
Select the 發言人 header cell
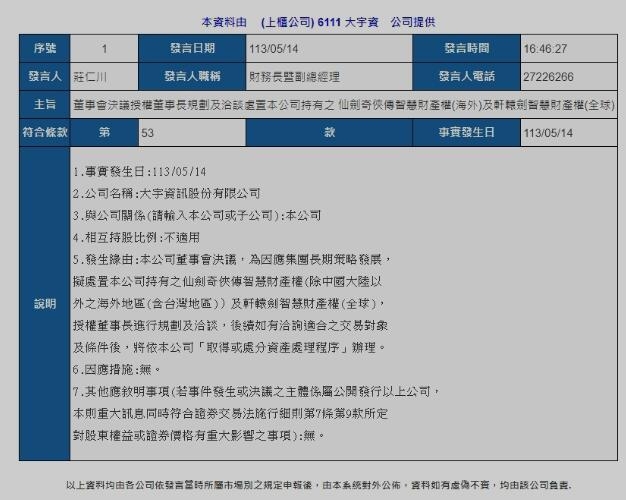pos(45,76)
